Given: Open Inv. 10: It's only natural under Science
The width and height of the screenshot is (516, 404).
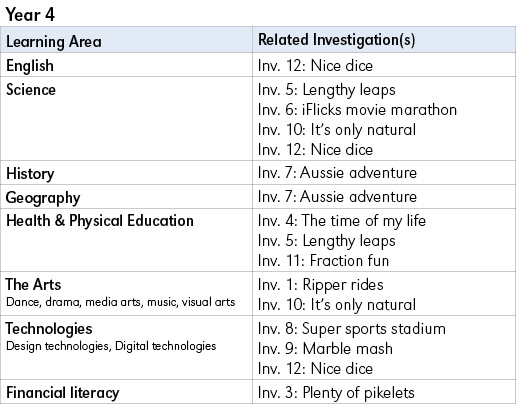Looking at the screenshot, I should [337, 130].
